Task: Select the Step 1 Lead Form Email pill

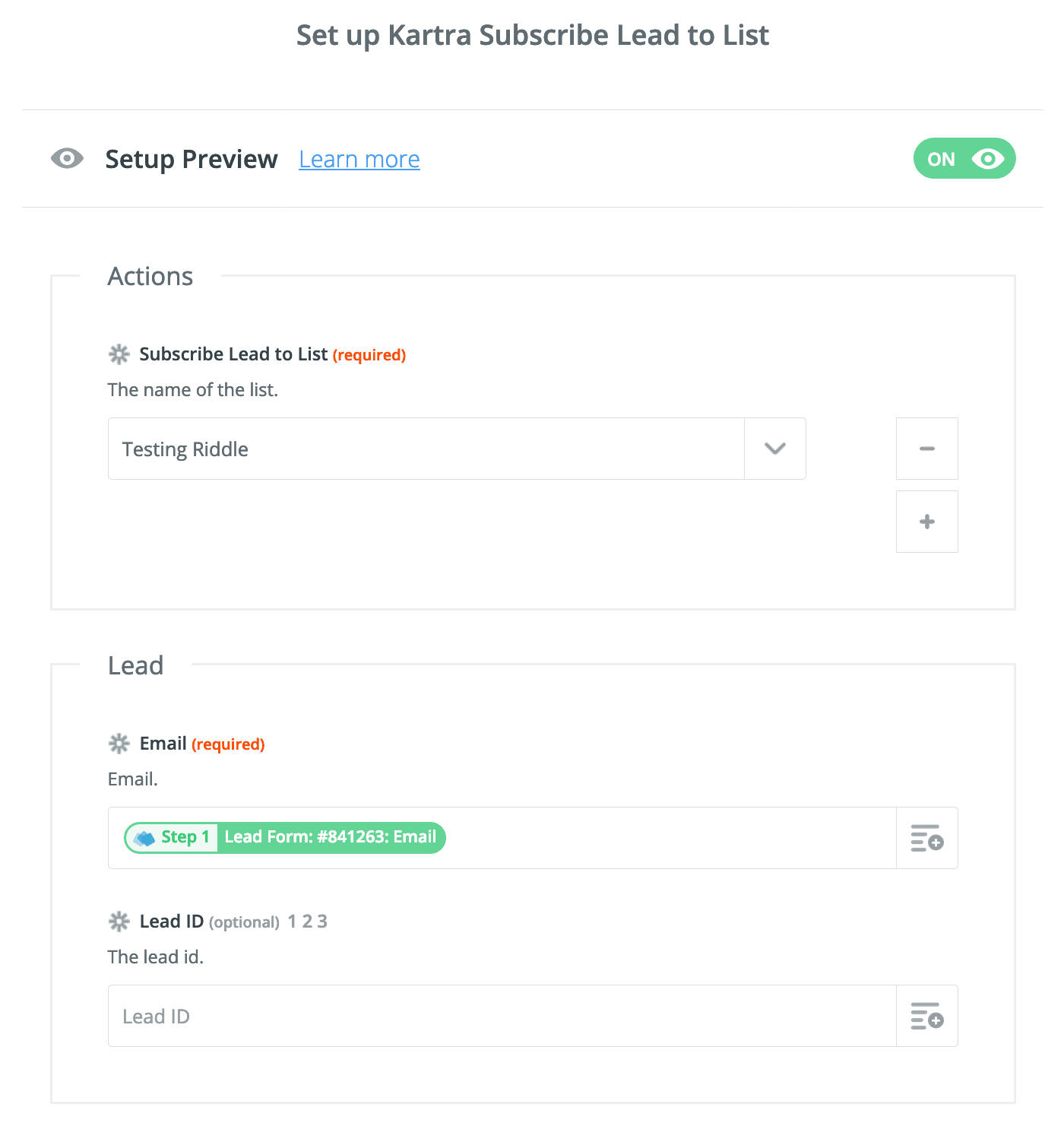Action: tap(285, 837)
